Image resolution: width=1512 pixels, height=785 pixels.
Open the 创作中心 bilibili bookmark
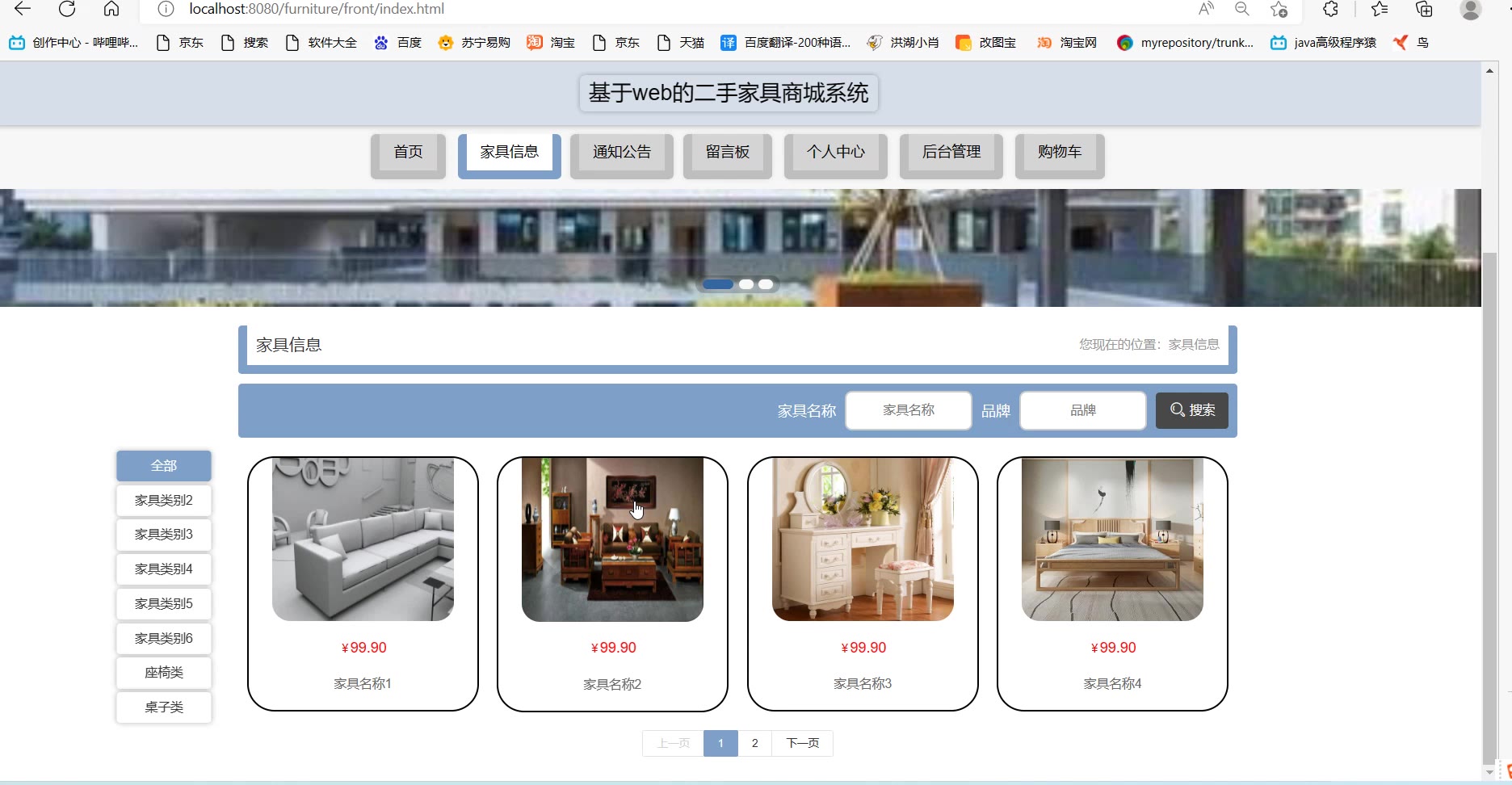[x=73, y=43]
